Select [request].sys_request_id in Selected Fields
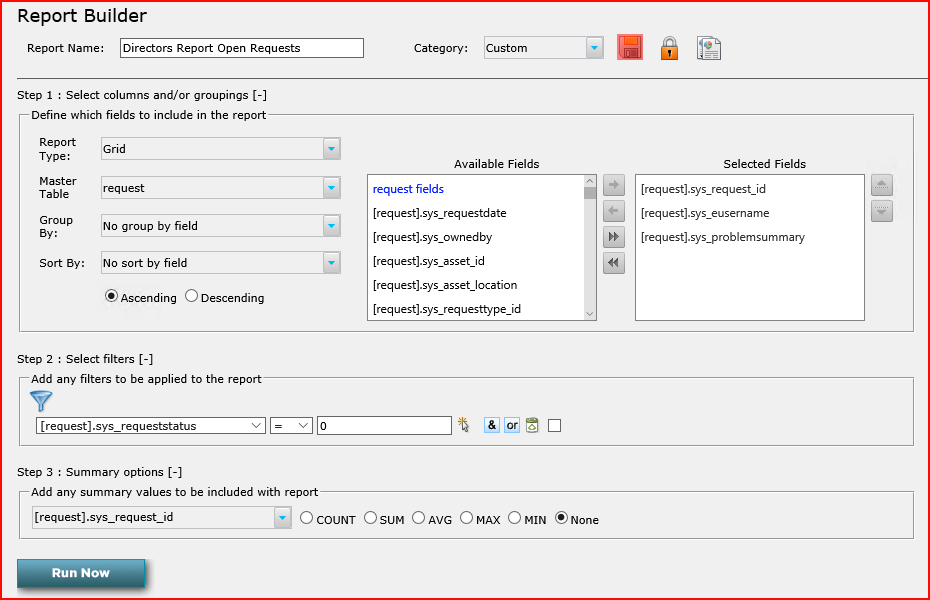930x600 pixels. tap(703, 189)
